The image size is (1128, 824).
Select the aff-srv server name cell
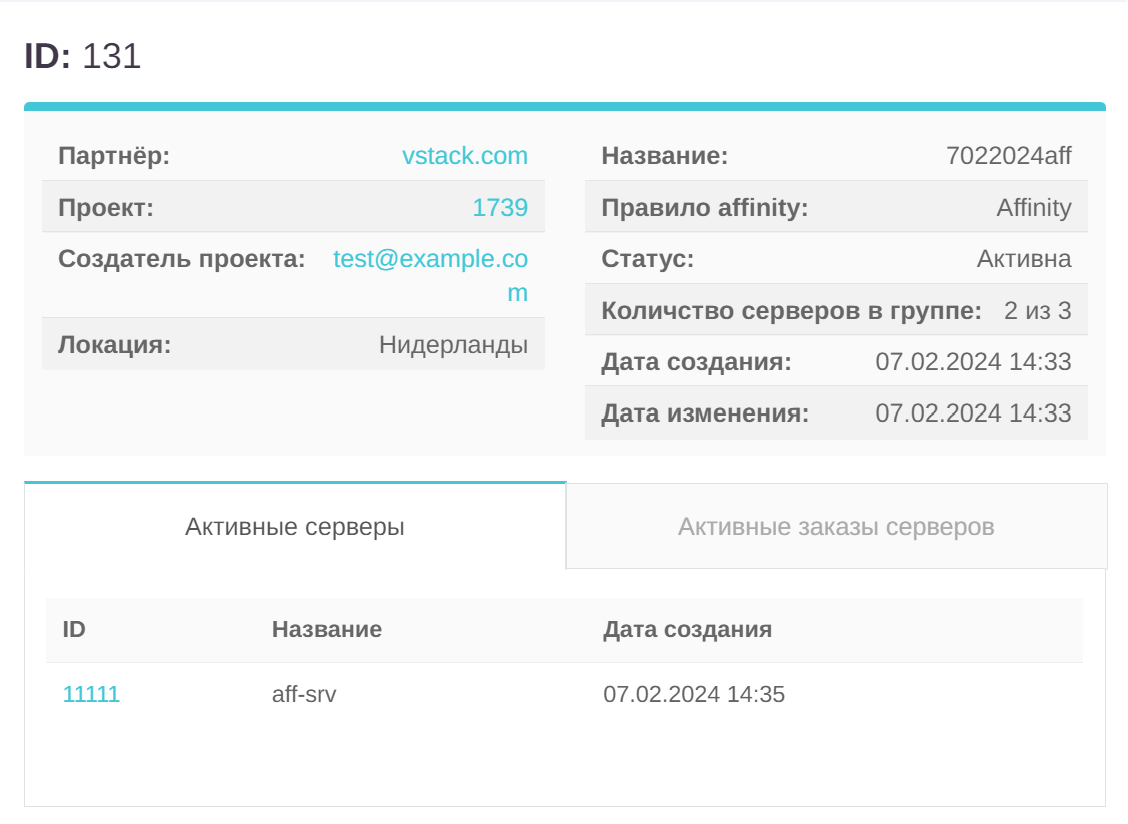(304, 694)
